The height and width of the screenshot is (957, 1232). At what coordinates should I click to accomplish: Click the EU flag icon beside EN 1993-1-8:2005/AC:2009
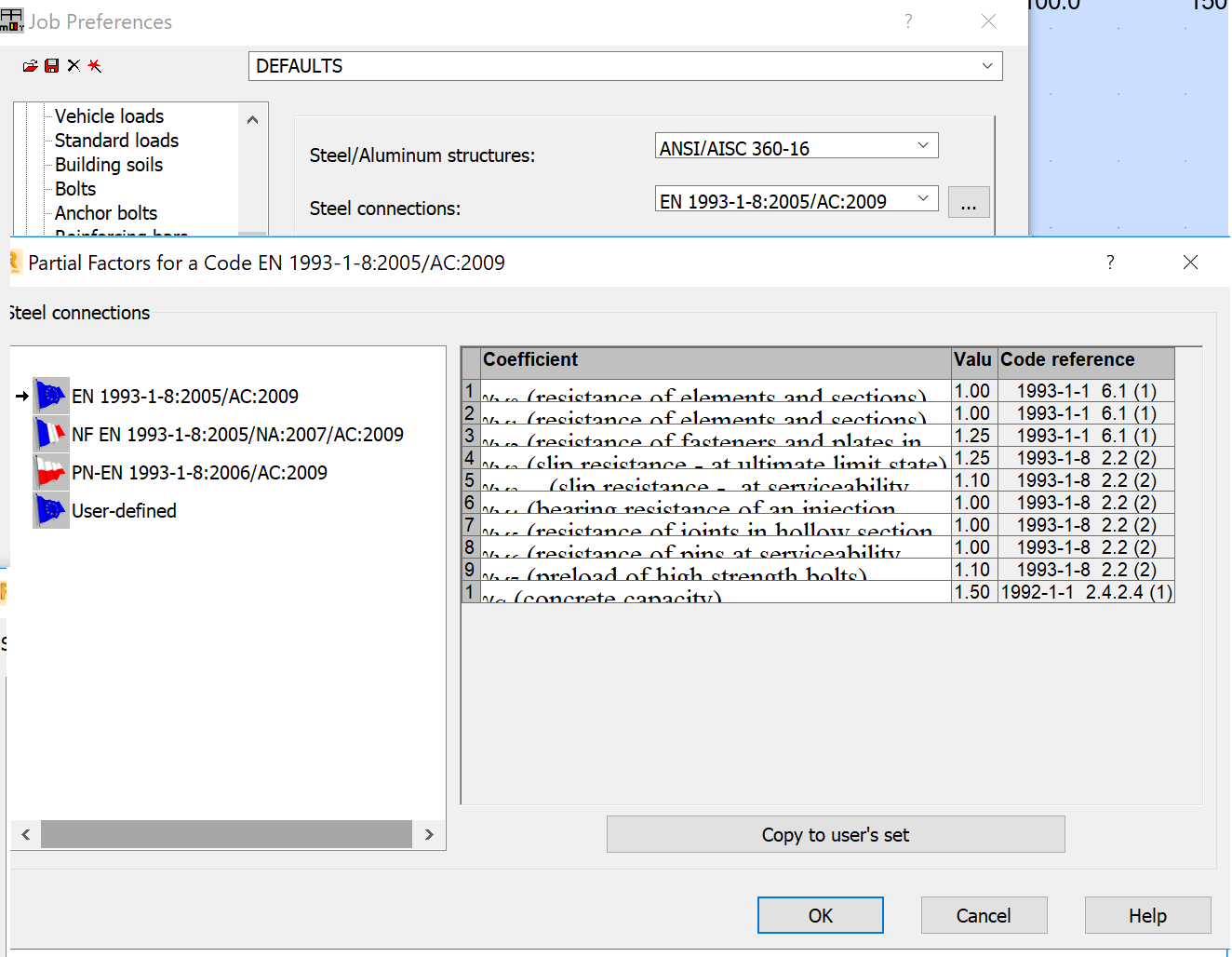[51, 396]
